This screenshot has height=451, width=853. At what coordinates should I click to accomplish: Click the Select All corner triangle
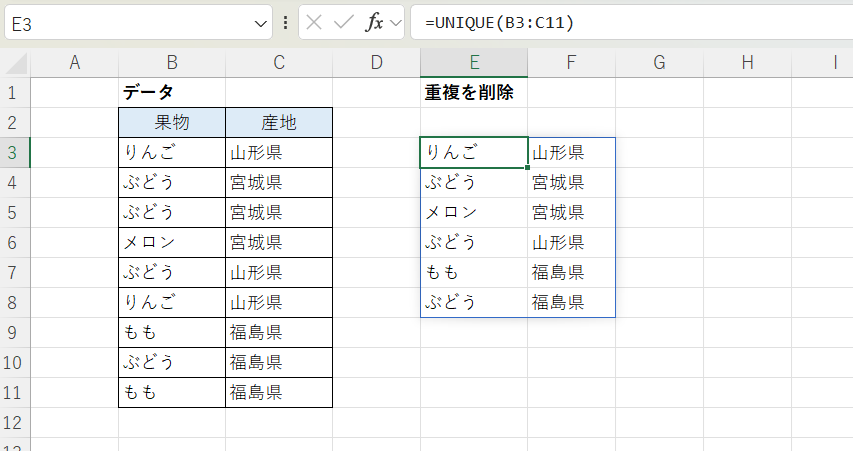point(15,63)
